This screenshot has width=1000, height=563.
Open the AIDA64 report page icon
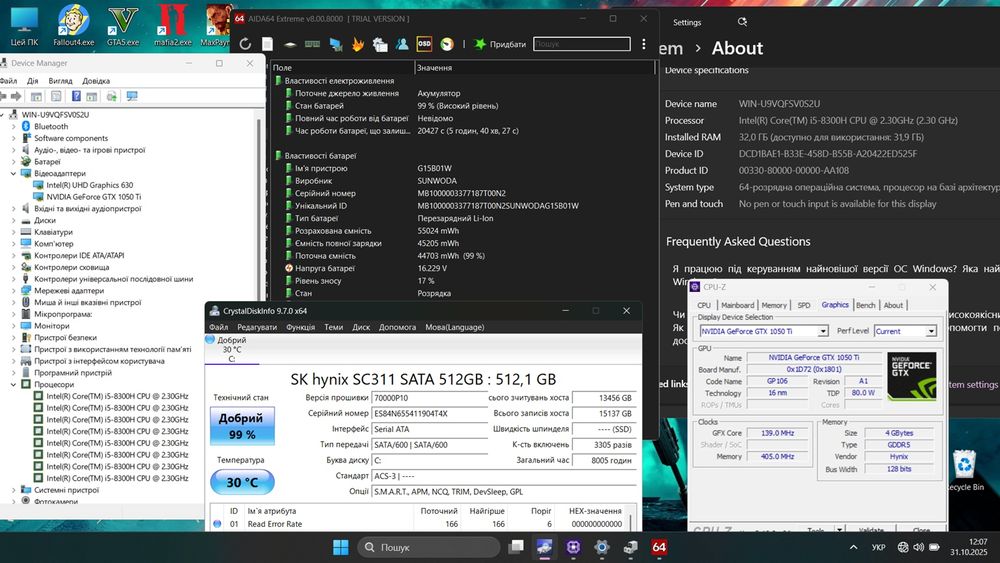tap(267, 44)
